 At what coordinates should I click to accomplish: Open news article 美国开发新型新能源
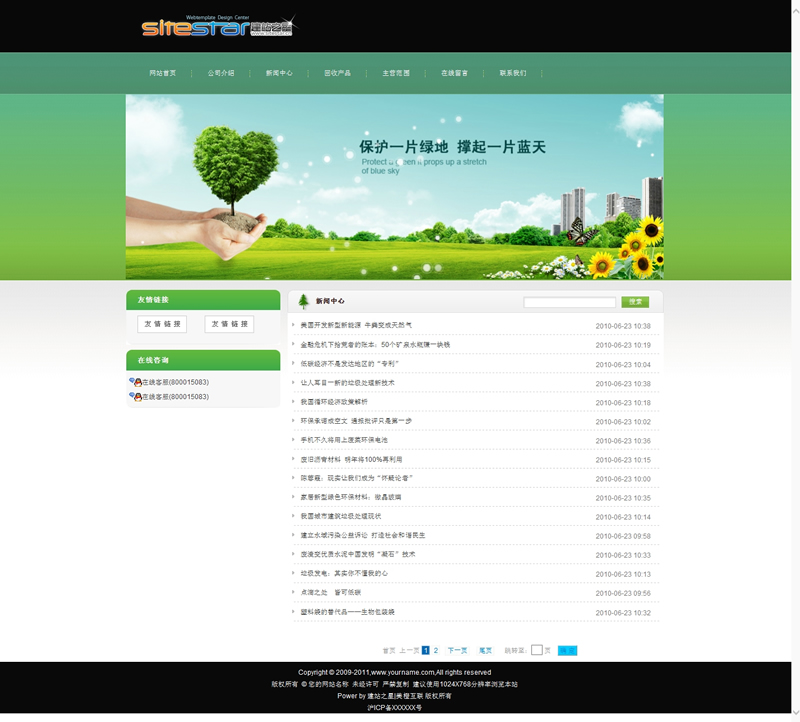tap(356, 326)
